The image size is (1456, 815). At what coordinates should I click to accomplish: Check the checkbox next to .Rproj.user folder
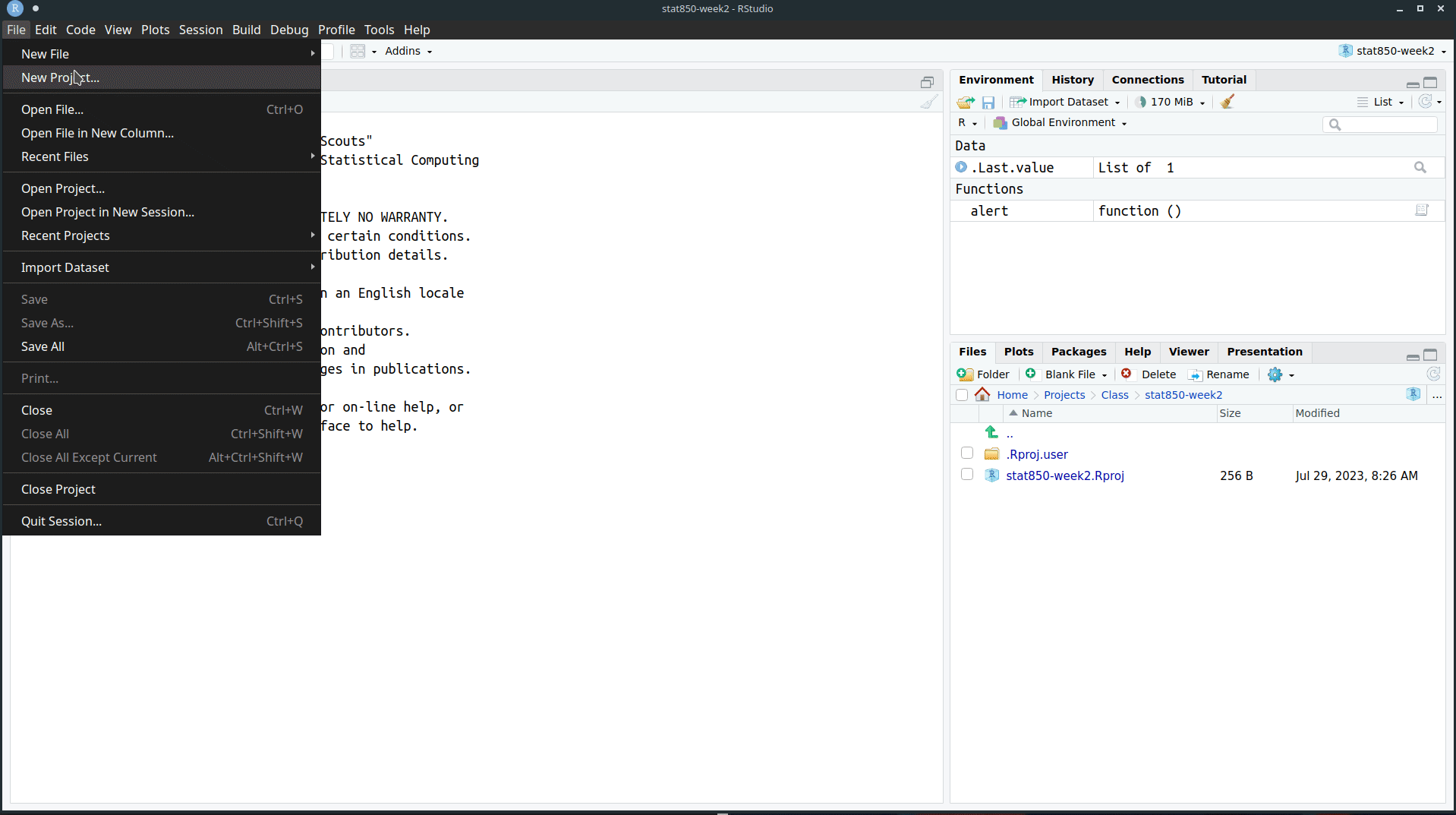[x=966, y=453]
